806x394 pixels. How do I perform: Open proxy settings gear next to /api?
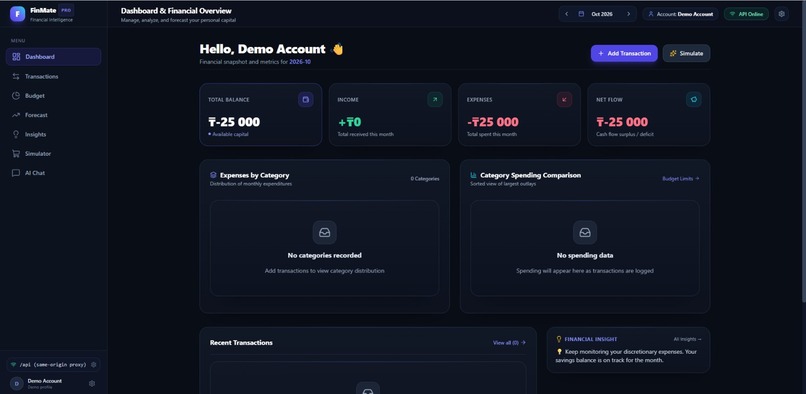(x=94, y=365)
